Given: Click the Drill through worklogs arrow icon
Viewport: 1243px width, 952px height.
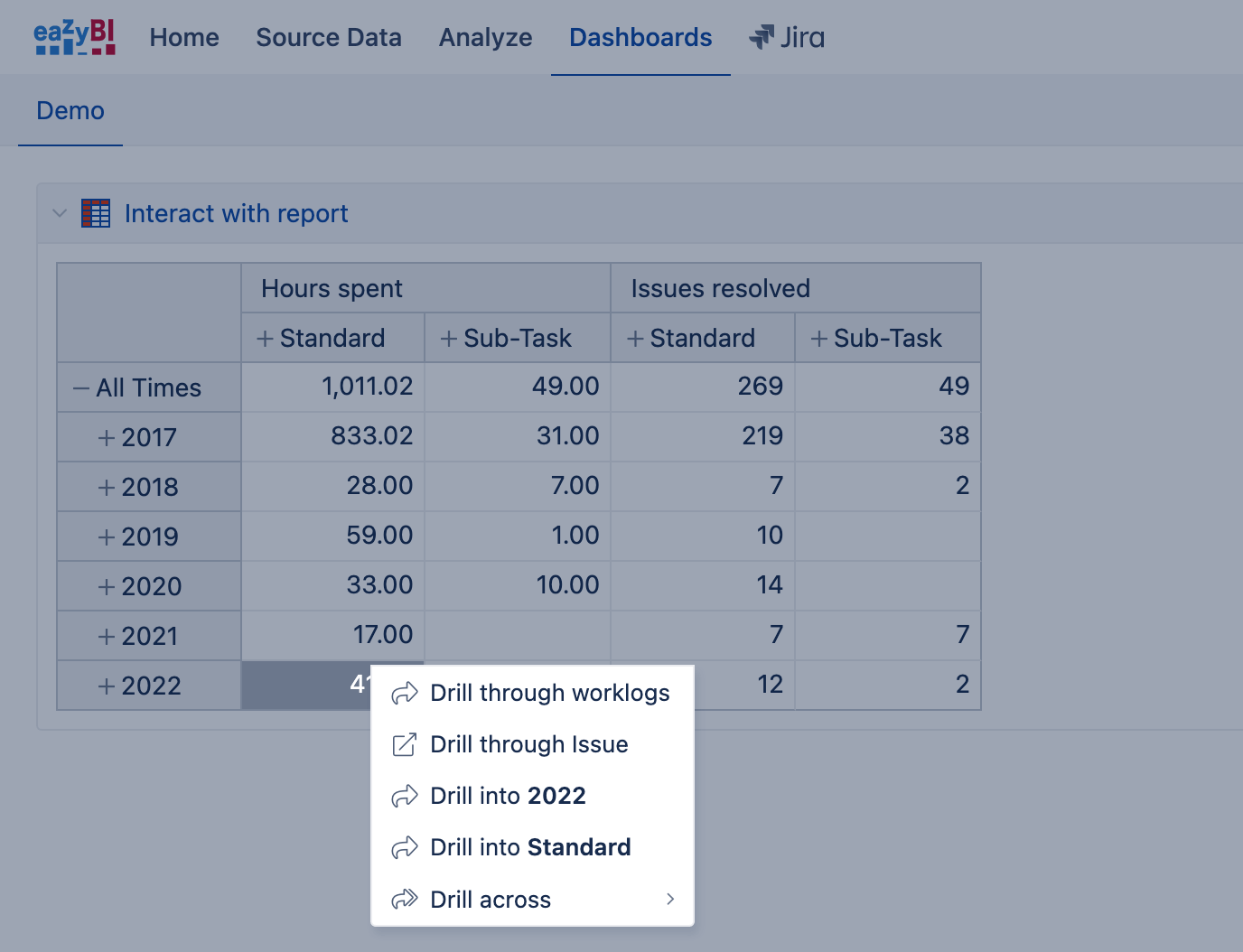Looking at the screenshot, I should pos(405,693).
